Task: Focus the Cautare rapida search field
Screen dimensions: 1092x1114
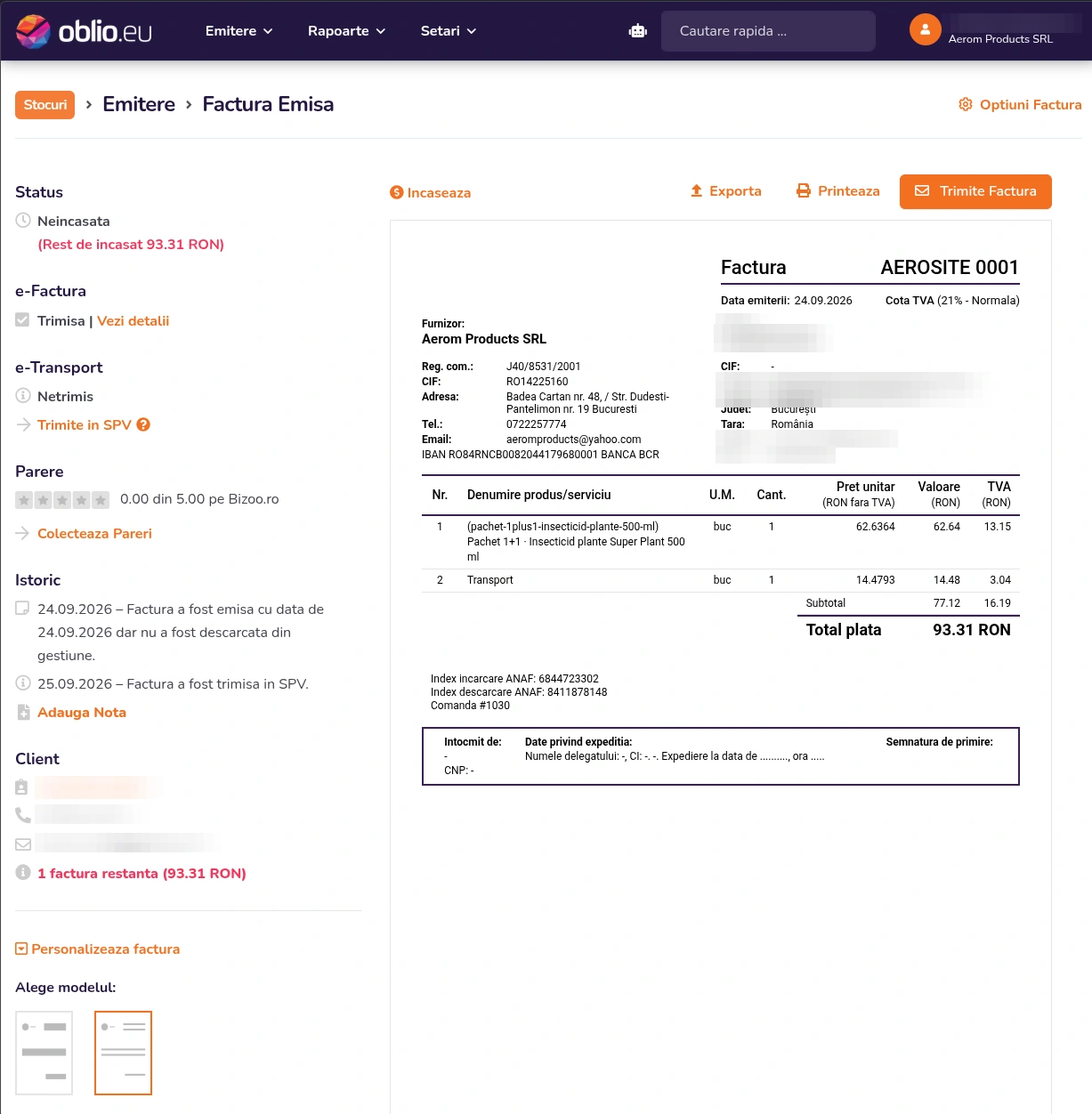Action: [768, 31]
